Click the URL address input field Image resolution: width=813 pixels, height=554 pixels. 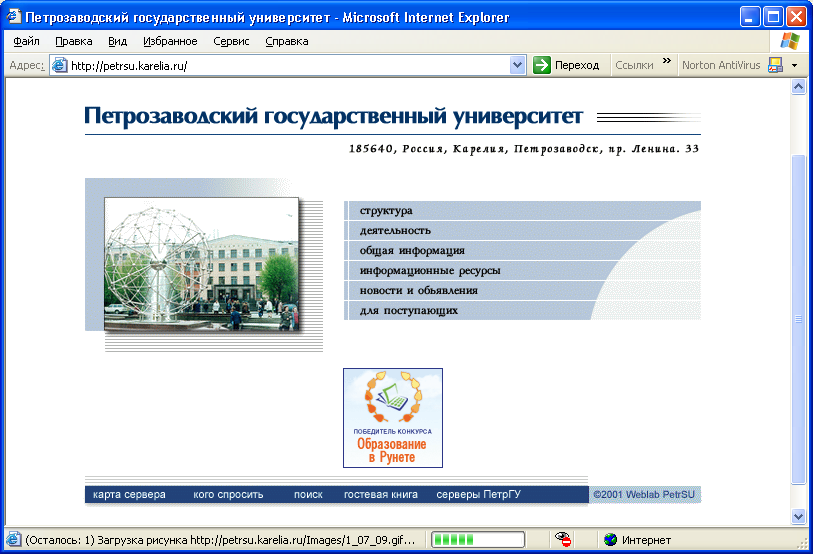click(x=289, y=65)
